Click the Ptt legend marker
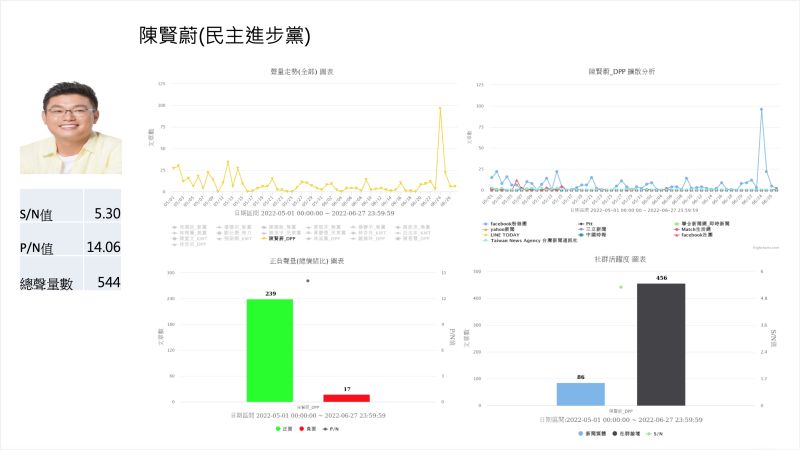The height and width of the screenshot is (450, 800). coord(578,224)
